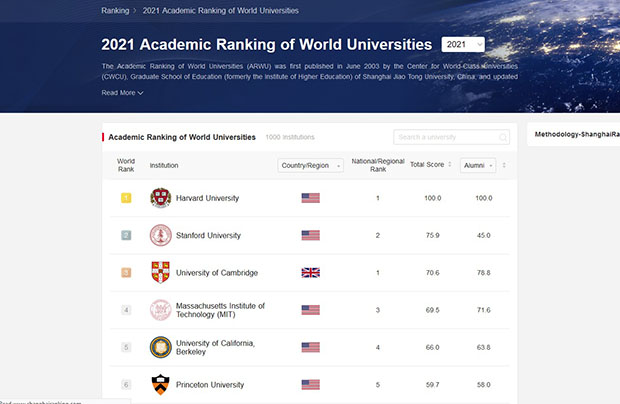Click the search magnifier icon
Screen dimensions: 620x404
503,138
